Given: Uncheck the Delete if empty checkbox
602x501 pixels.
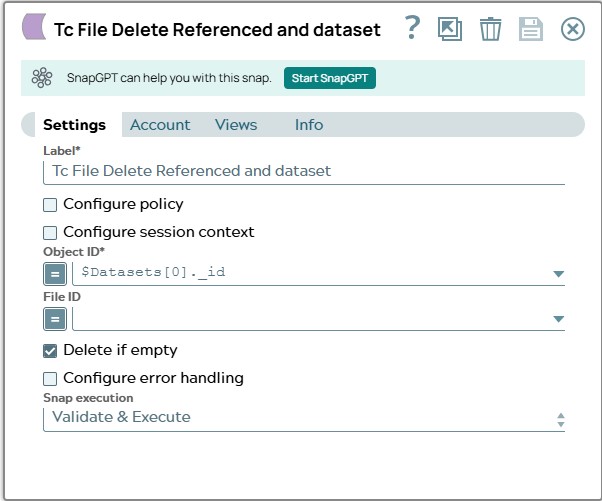Looking at the screenshot, I should click(50, 351).
